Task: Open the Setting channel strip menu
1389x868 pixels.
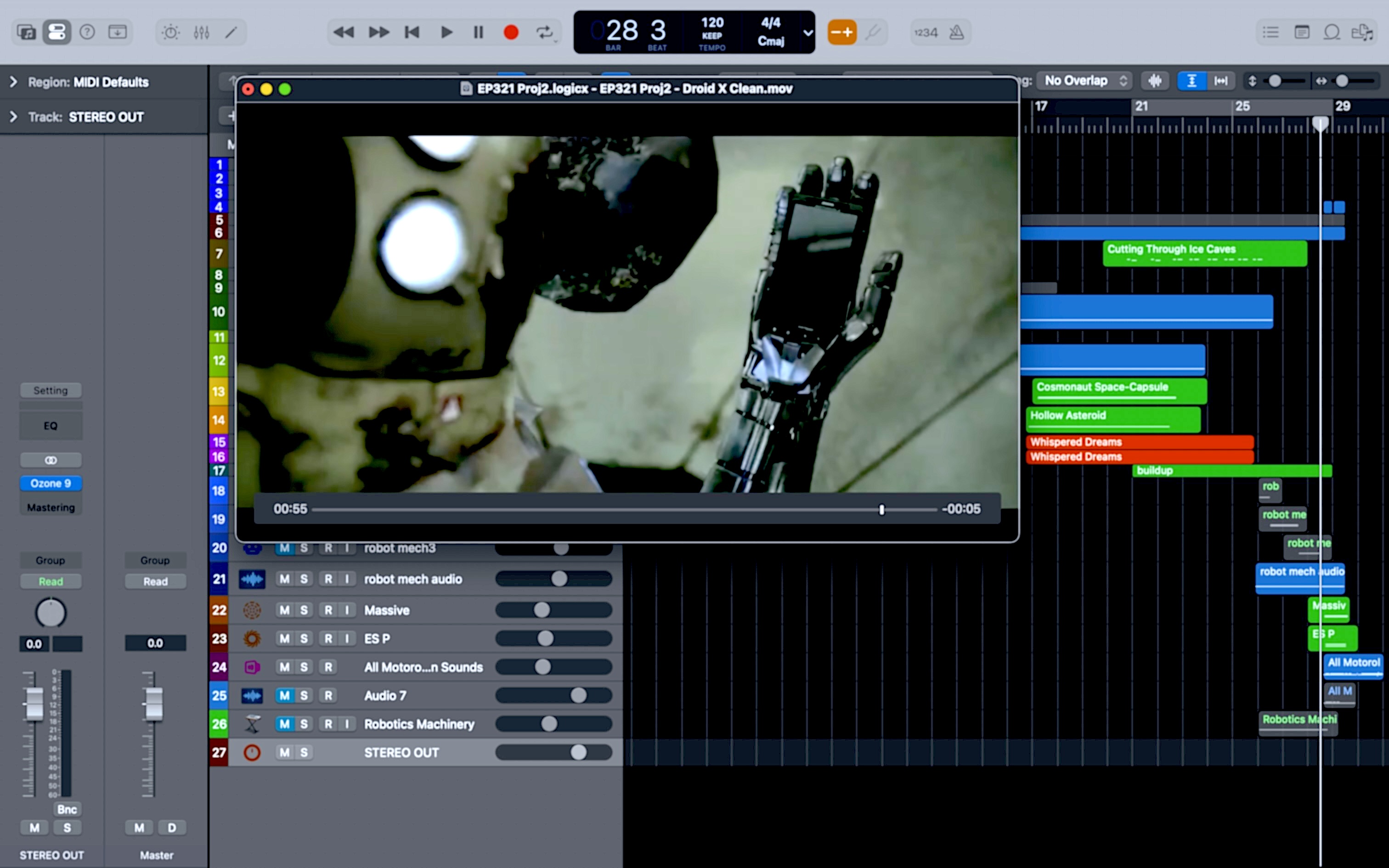Action: (51, 390)
